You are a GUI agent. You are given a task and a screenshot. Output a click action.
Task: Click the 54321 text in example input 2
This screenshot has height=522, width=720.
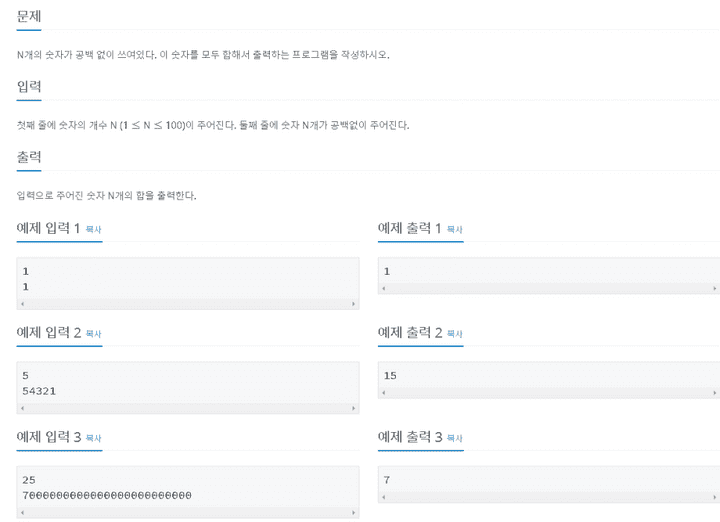(39, 391)
